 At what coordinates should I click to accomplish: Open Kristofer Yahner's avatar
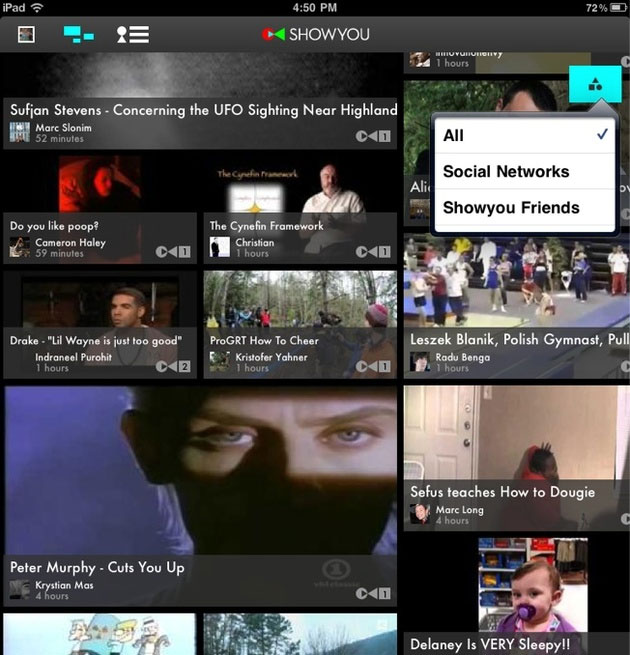pos(220,362)
